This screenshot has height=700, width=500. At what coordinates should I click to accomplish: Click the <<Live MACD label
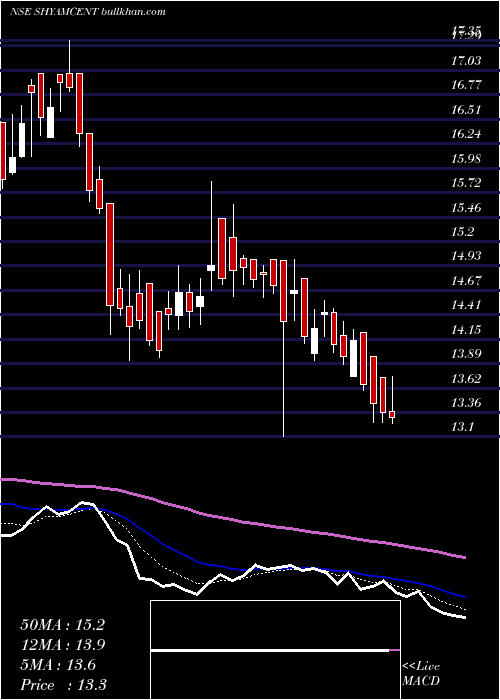coord(421,674)
